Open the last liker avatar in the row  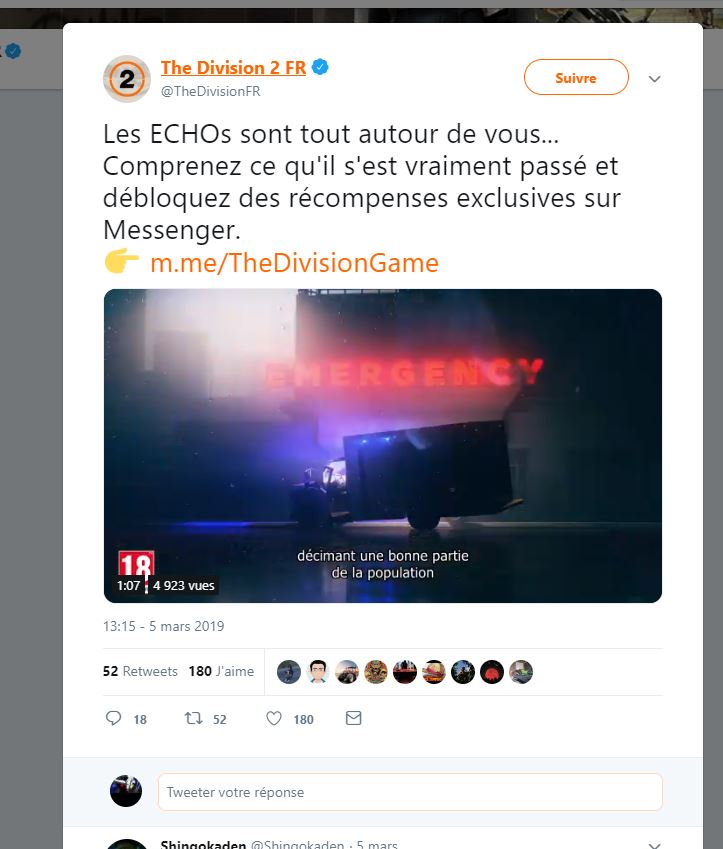coord(521,672)
